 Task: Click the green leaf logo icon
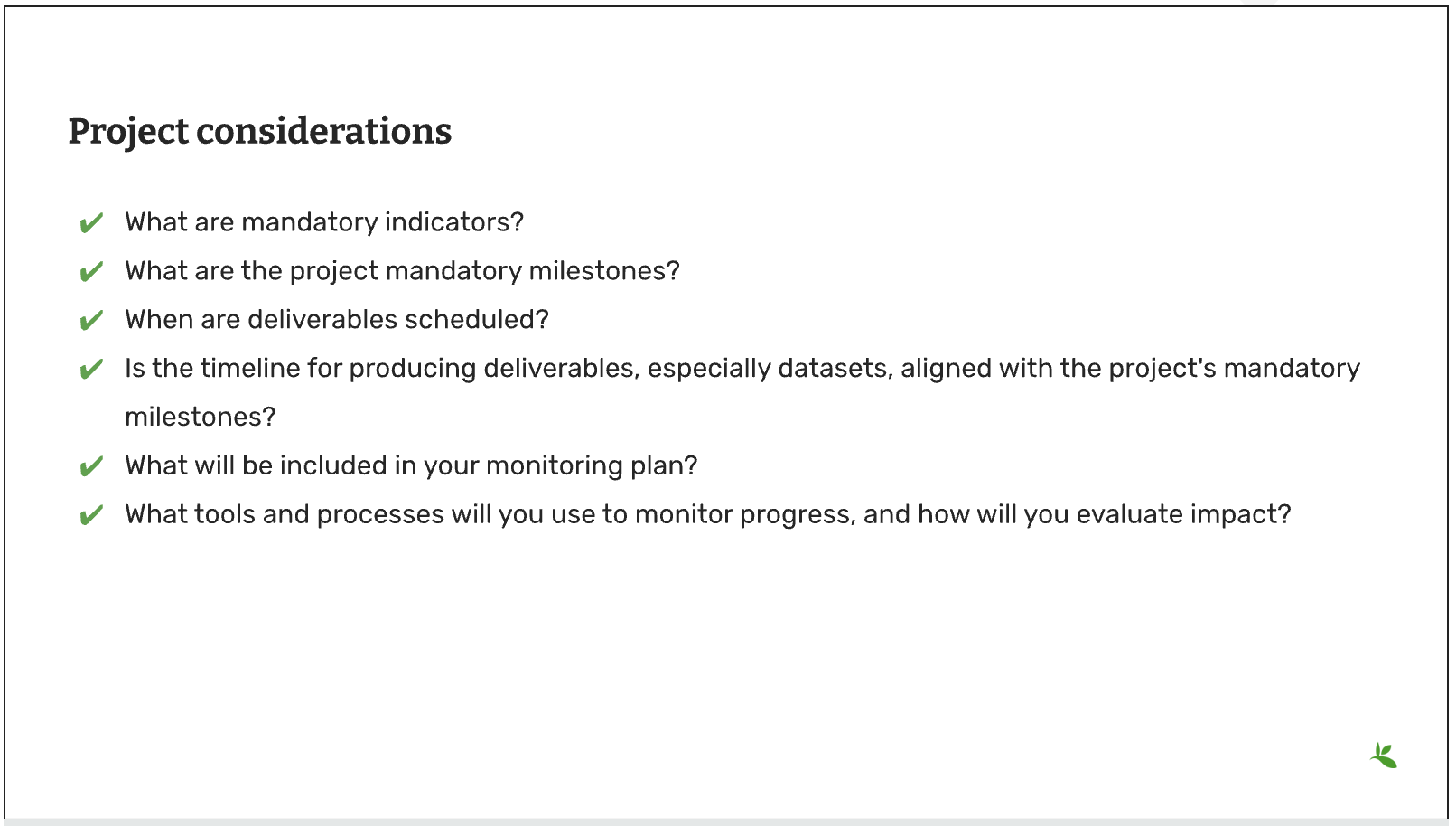(1383, 756)
